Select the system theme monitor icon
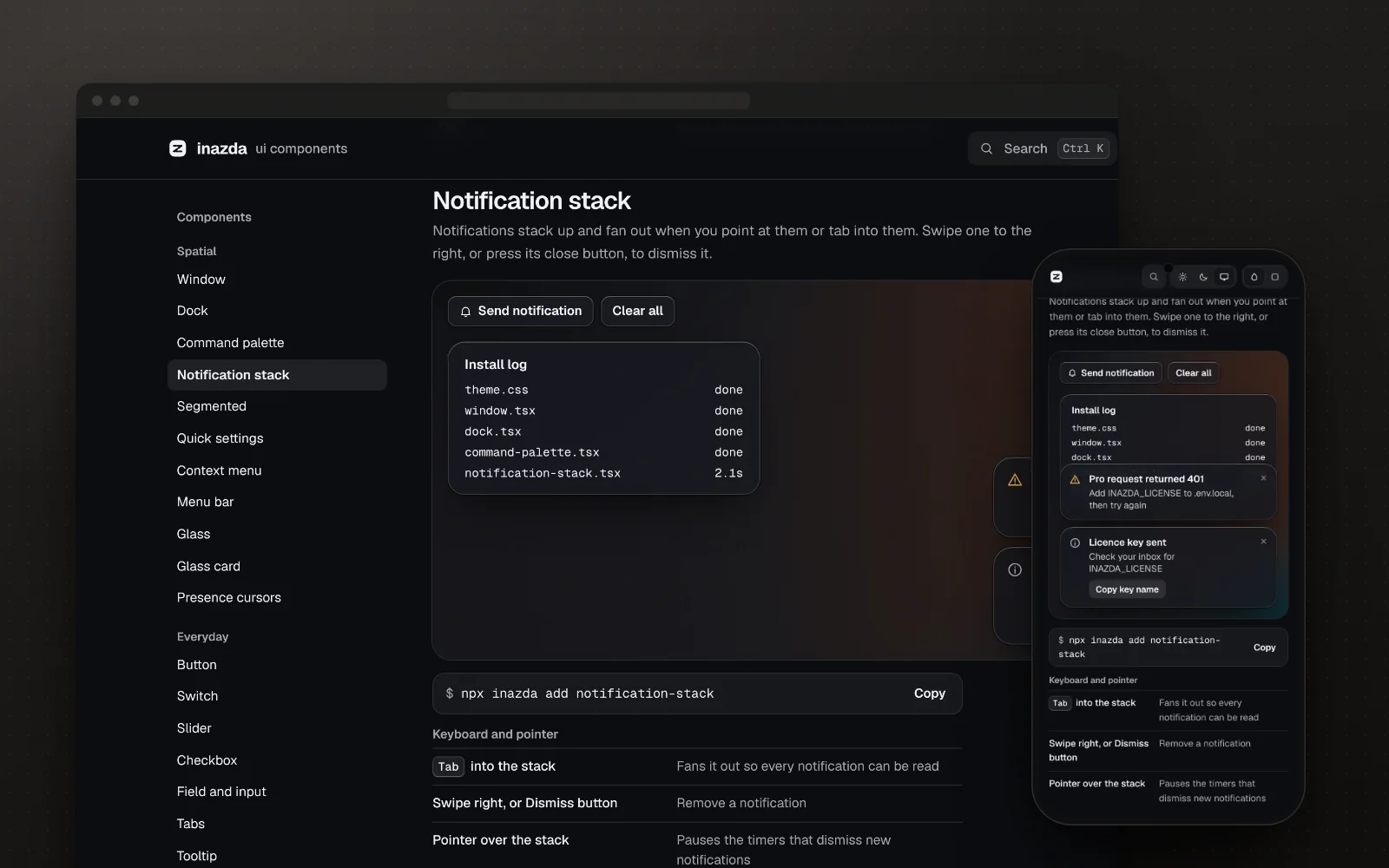This screenshot has height=868, width=1389. pos(1224,277)
